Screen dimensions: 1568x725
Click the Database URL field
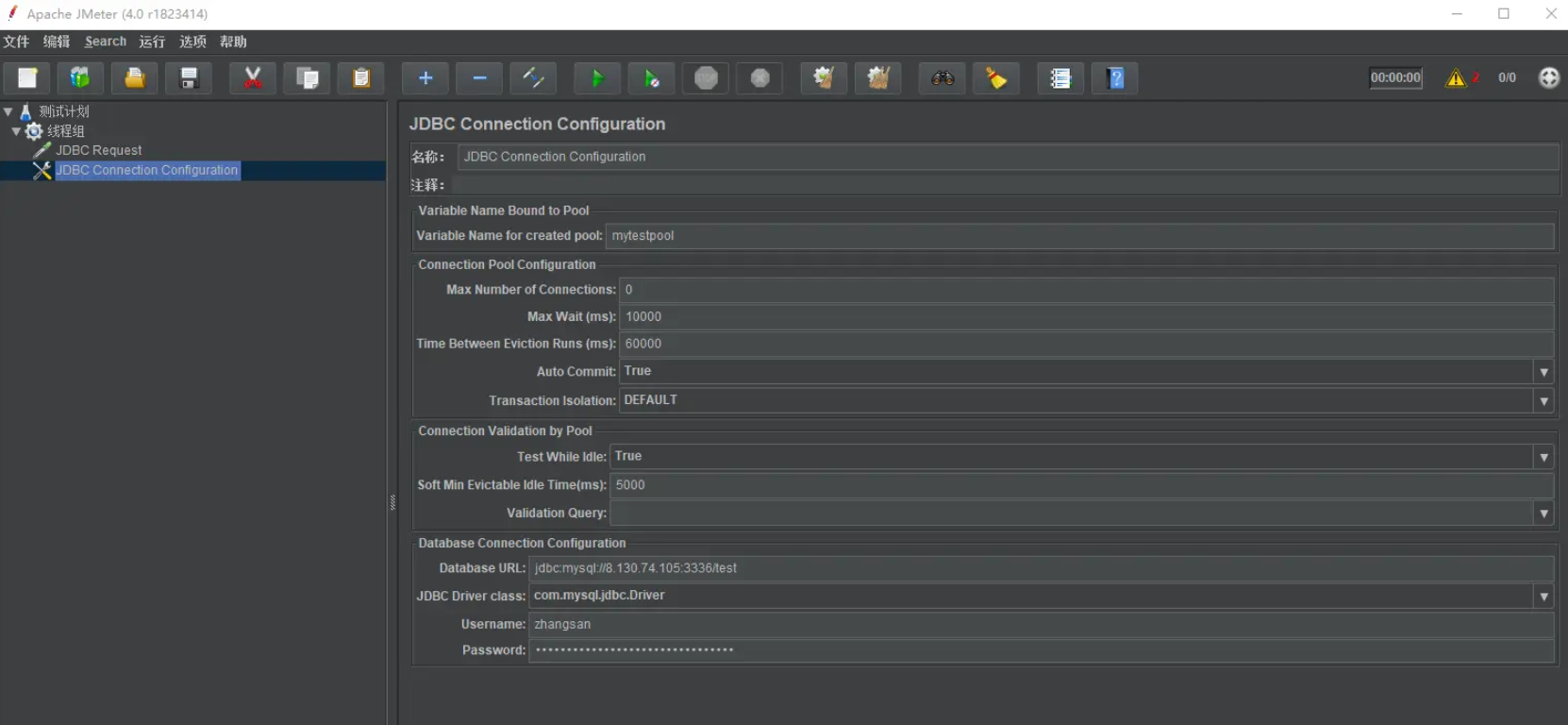[x=1041, y=568]
